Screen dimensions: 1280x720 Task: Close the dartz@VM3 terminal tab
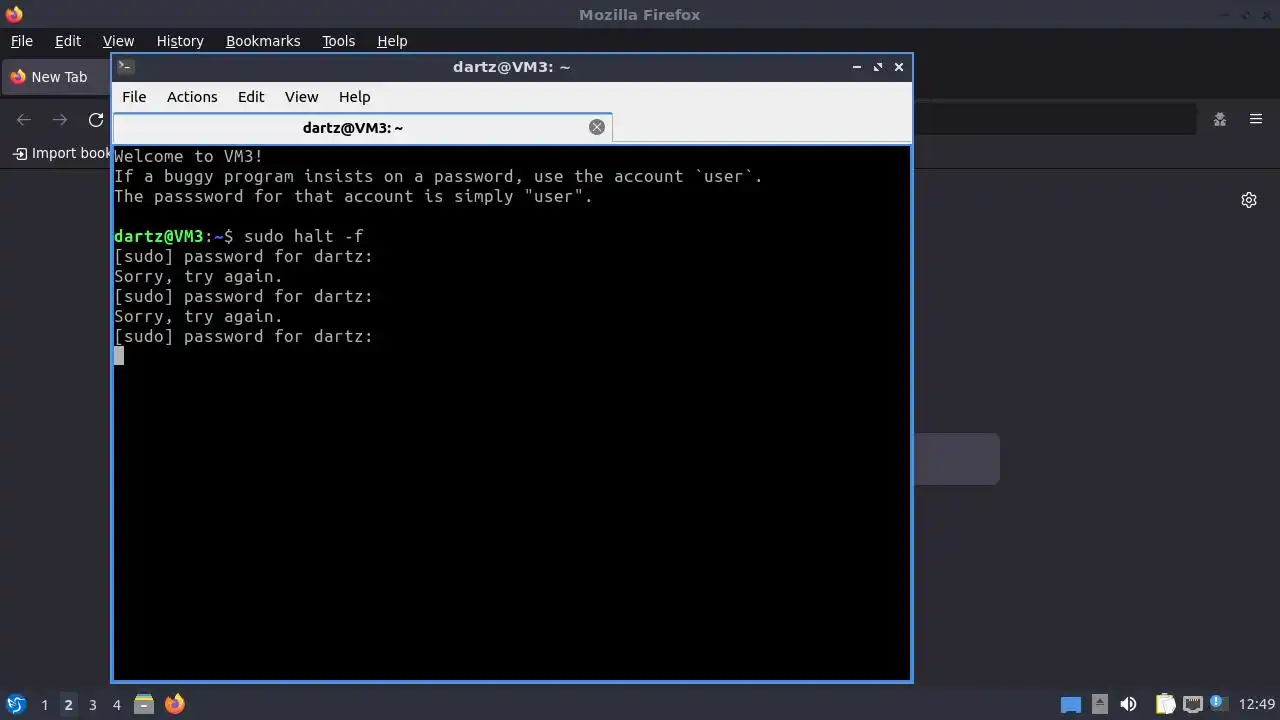(x=597, y=127)
